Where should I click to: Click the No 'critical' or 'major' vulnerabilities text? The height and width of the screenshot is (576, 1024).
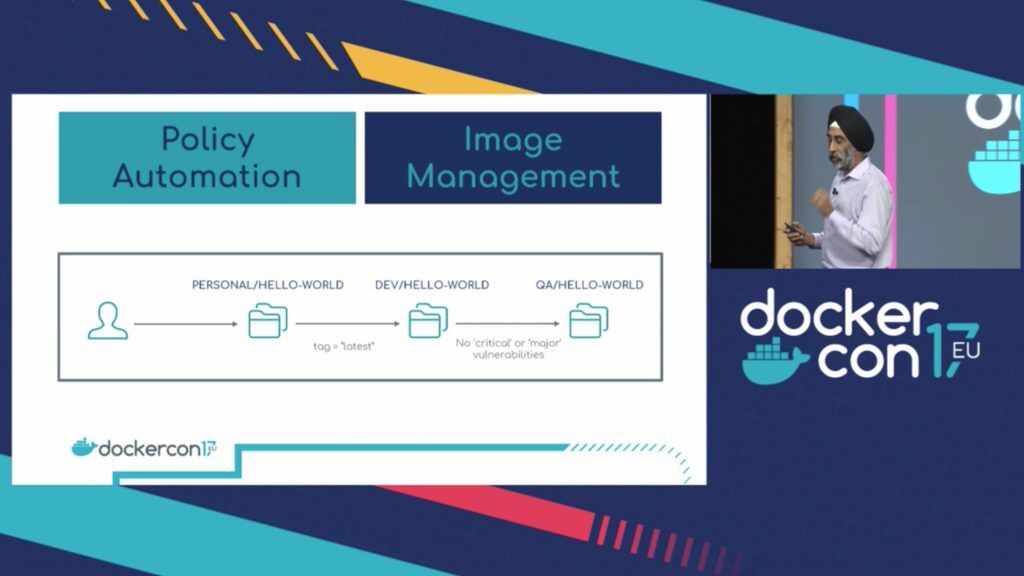509,349
